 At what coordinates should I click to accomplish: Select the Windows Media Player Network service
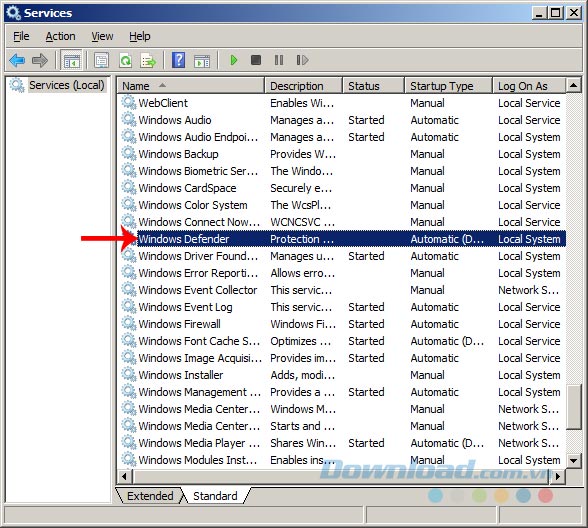(199, 443)
